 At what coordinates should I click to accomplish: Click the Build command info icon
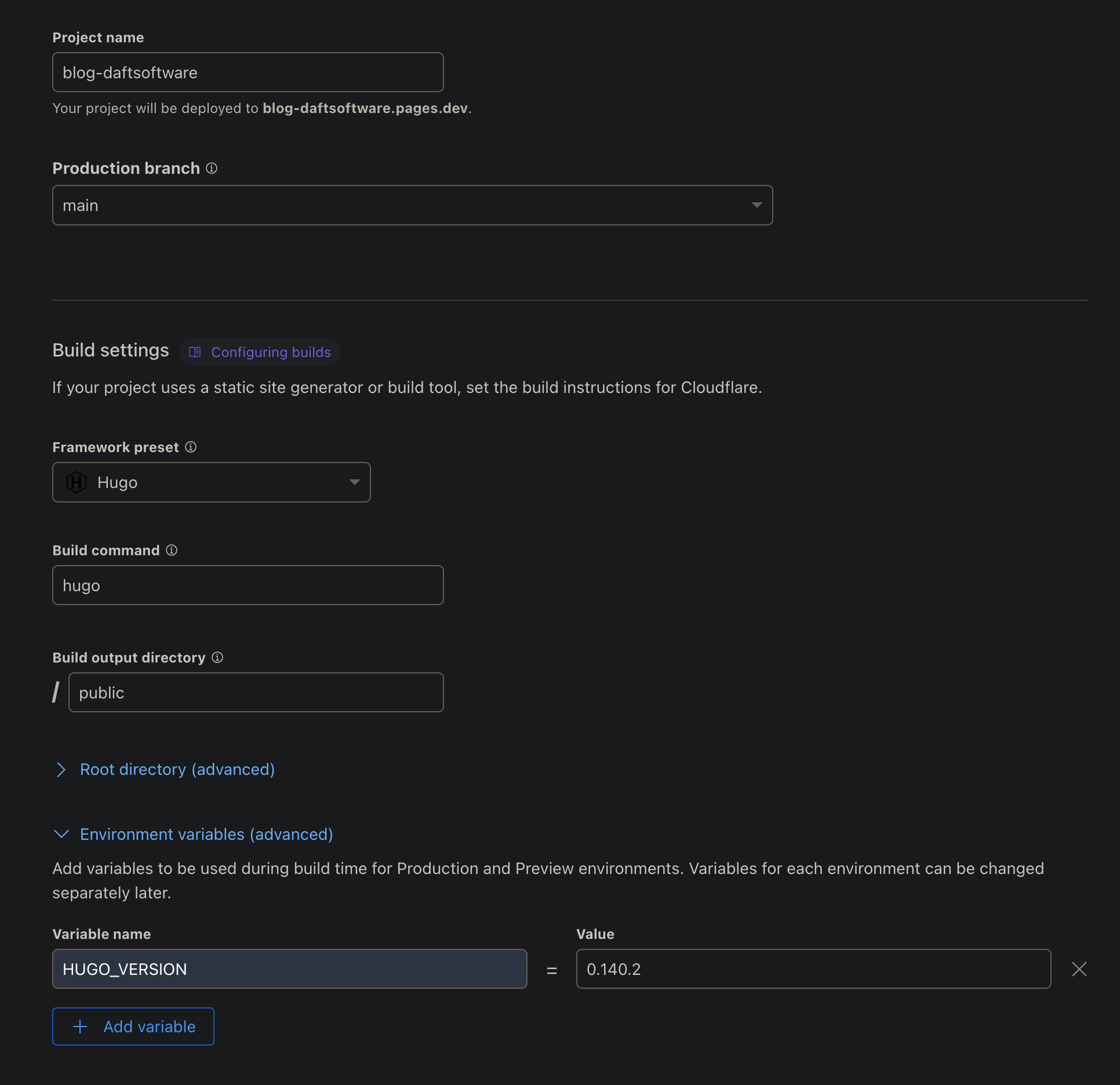[172, 550]
